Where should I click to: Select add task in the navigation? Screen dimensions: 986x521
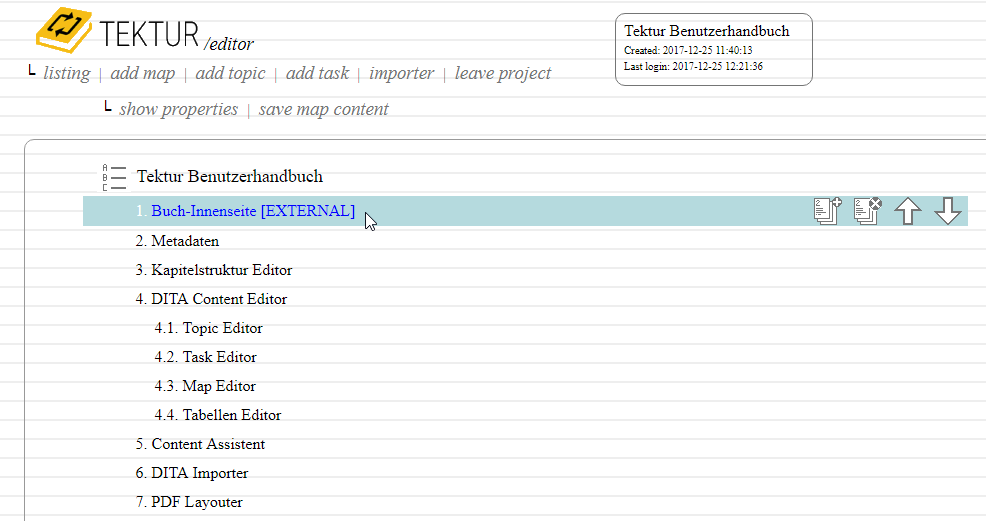pos(317,73)
